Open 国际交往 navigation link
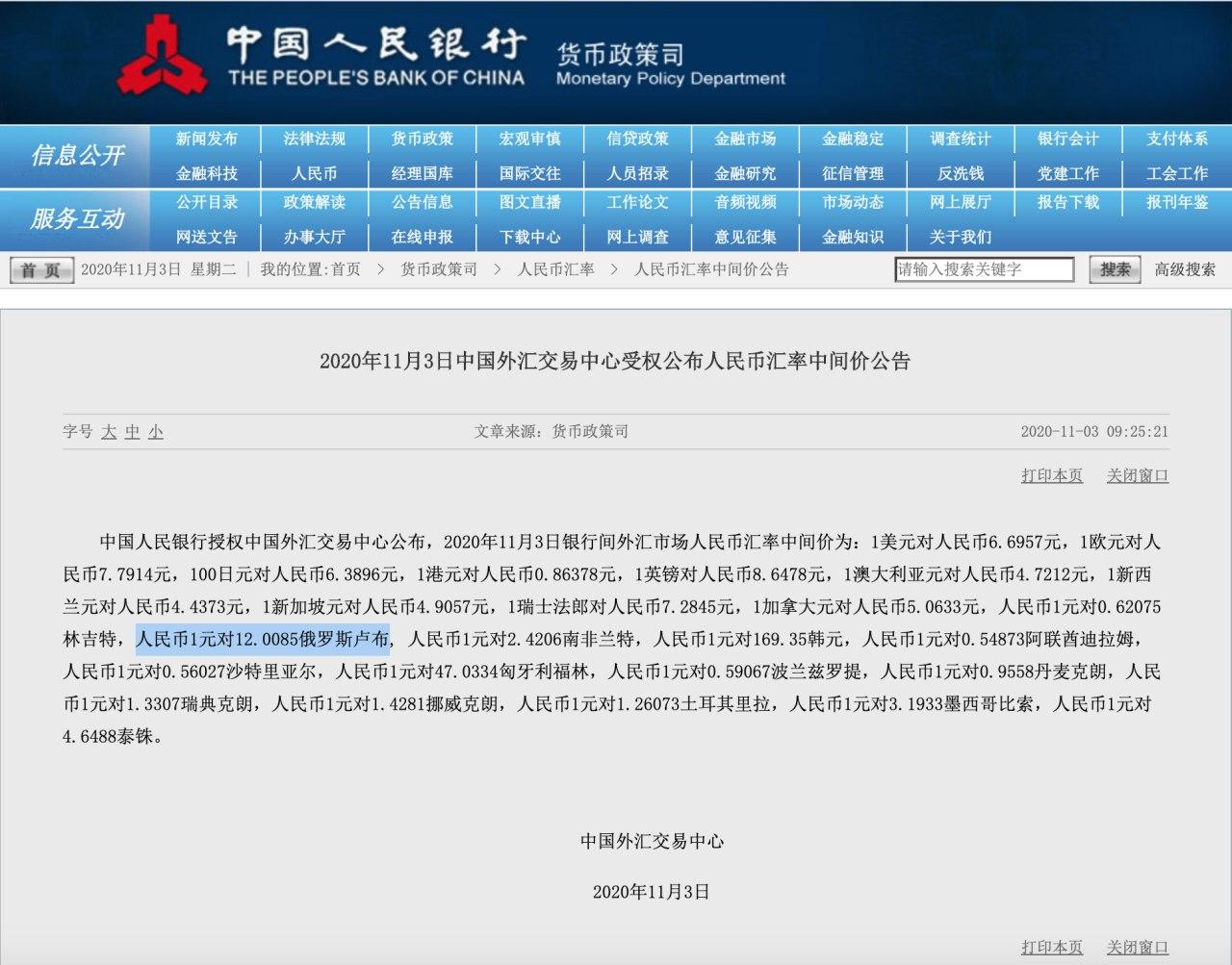The height and width of the screenshot is (965, 1232). tap(530, 174)
